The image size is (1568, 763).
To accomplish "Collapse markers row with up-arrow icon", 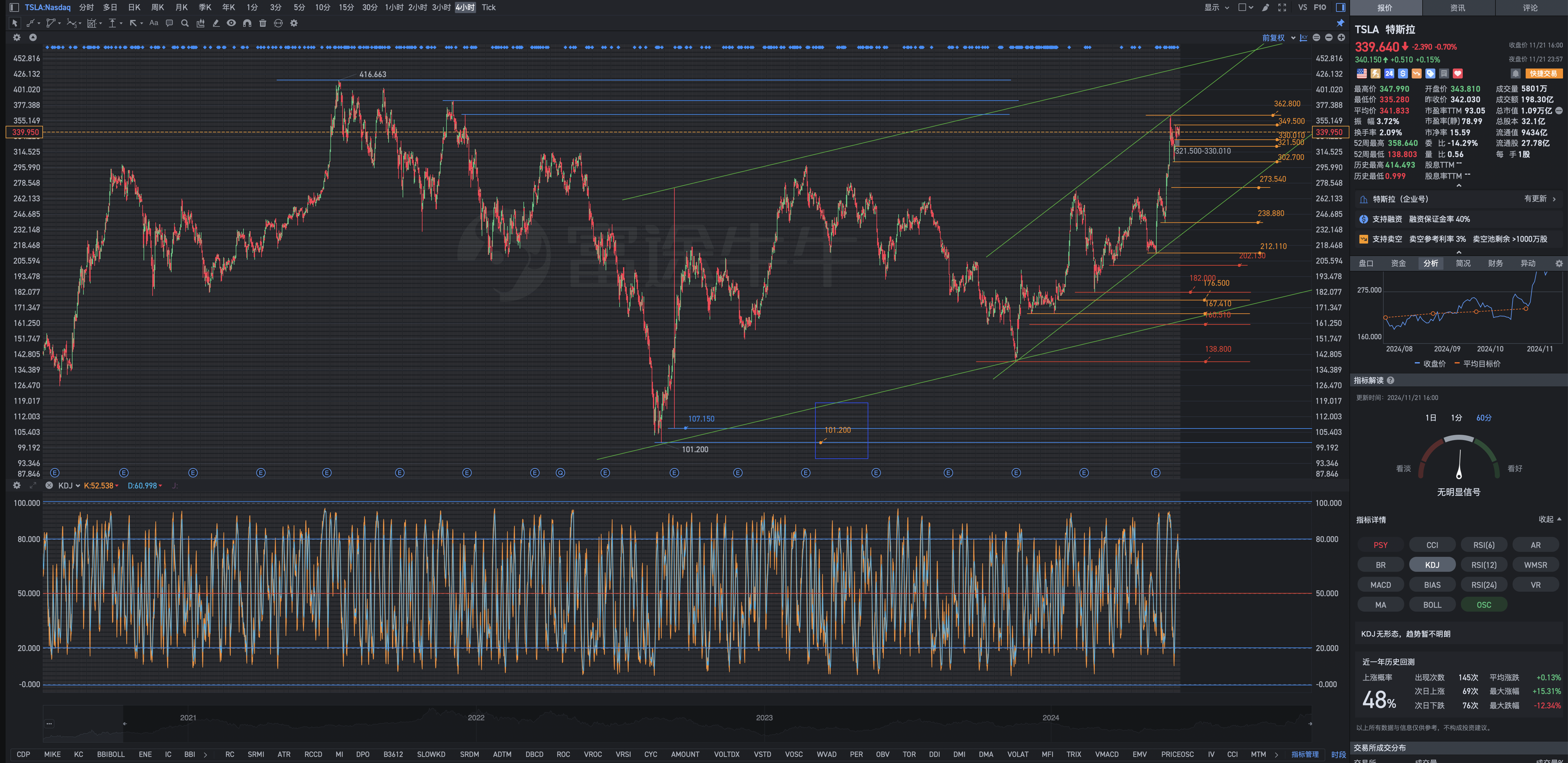I will [x=33, y=38].
